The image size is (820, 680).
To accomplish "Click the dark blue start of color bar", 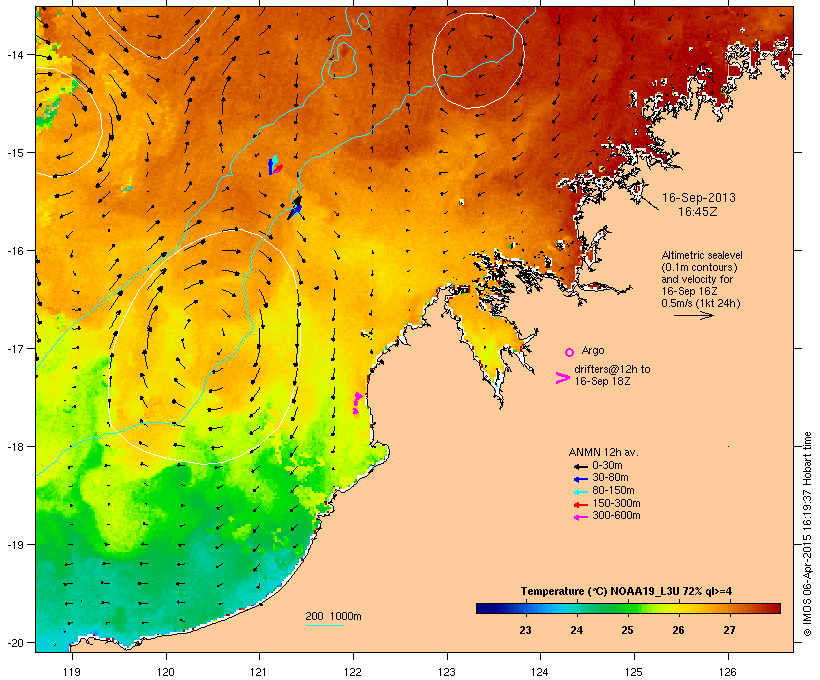I will [x=482, y=608].
